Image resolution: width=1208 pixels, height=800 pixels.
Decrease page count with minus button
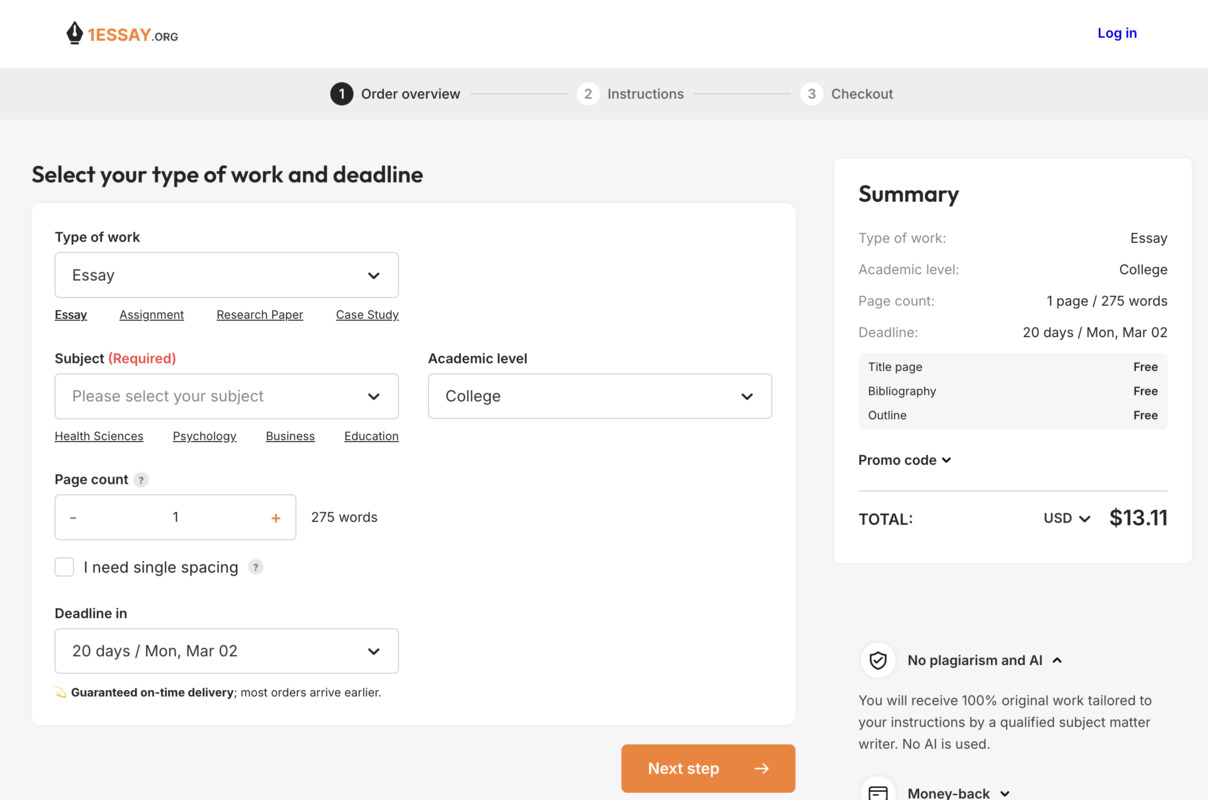click(73, 518)
